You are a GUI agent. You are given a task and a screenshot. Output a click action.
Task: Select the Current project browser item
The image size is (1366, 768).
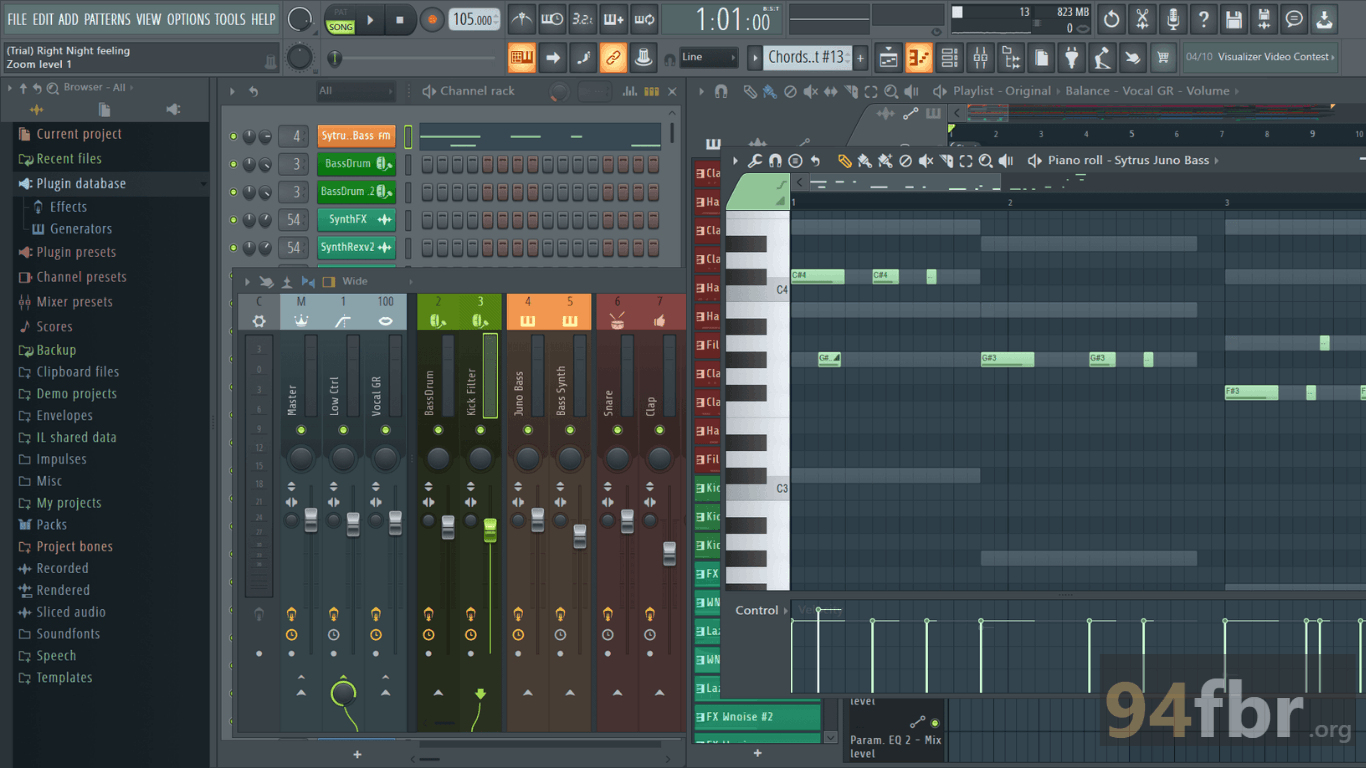tap(79, 134)
